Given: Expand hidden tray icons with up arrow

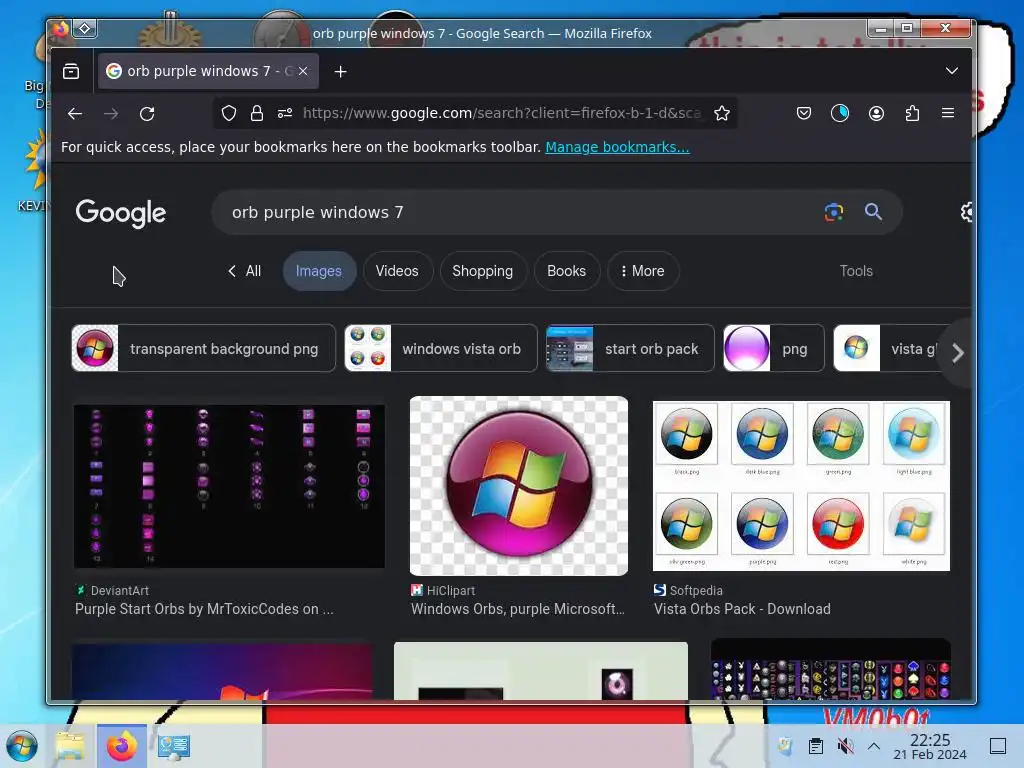Looking at the screenshot, I should point(874,746).
